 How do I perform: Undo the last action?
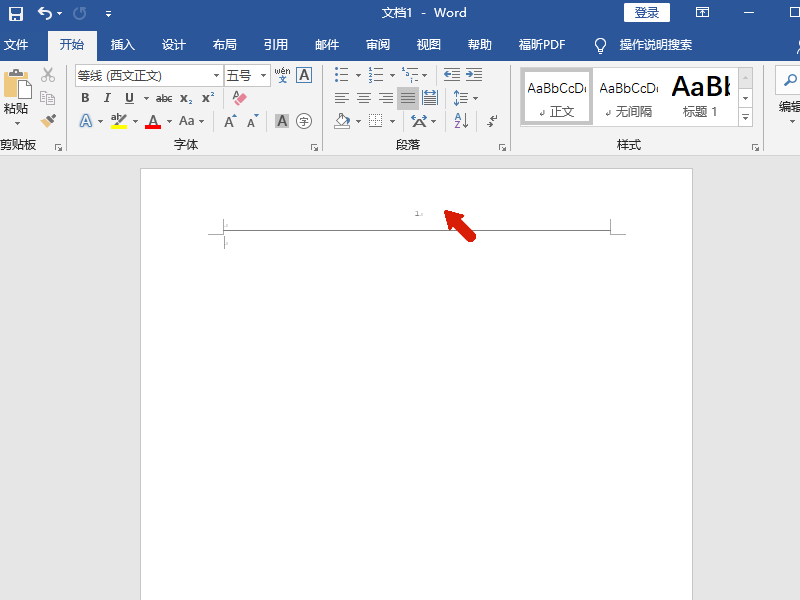[x=44, y=13]
